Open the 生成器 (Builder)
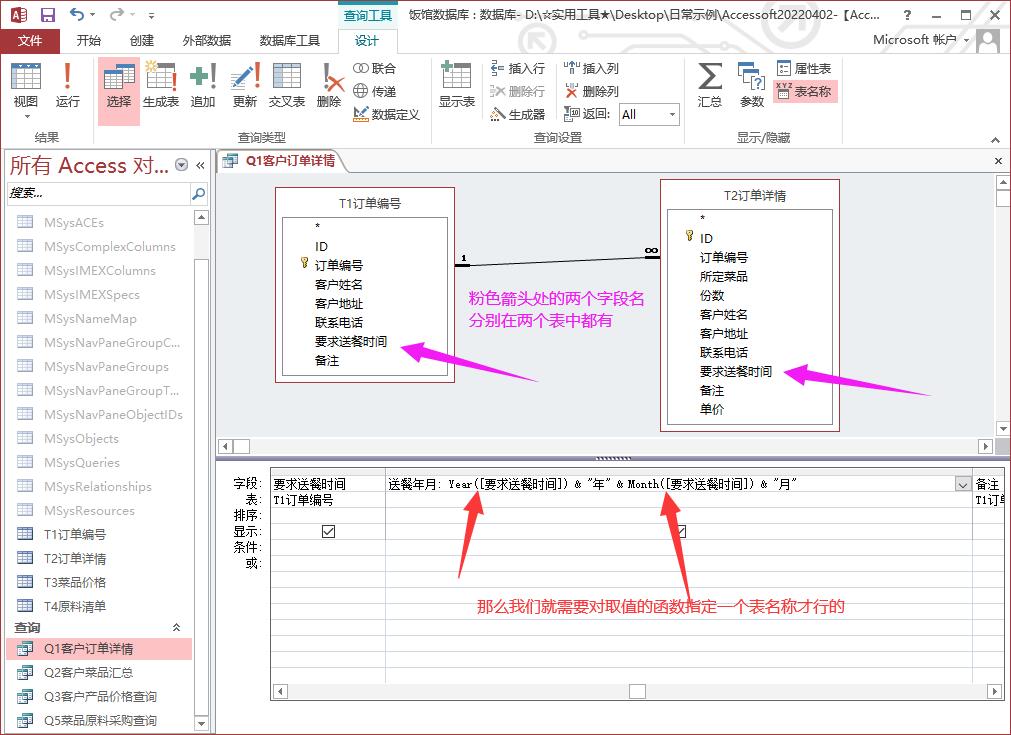This screenshot has width=1011, height=735. tap(518, 114)
